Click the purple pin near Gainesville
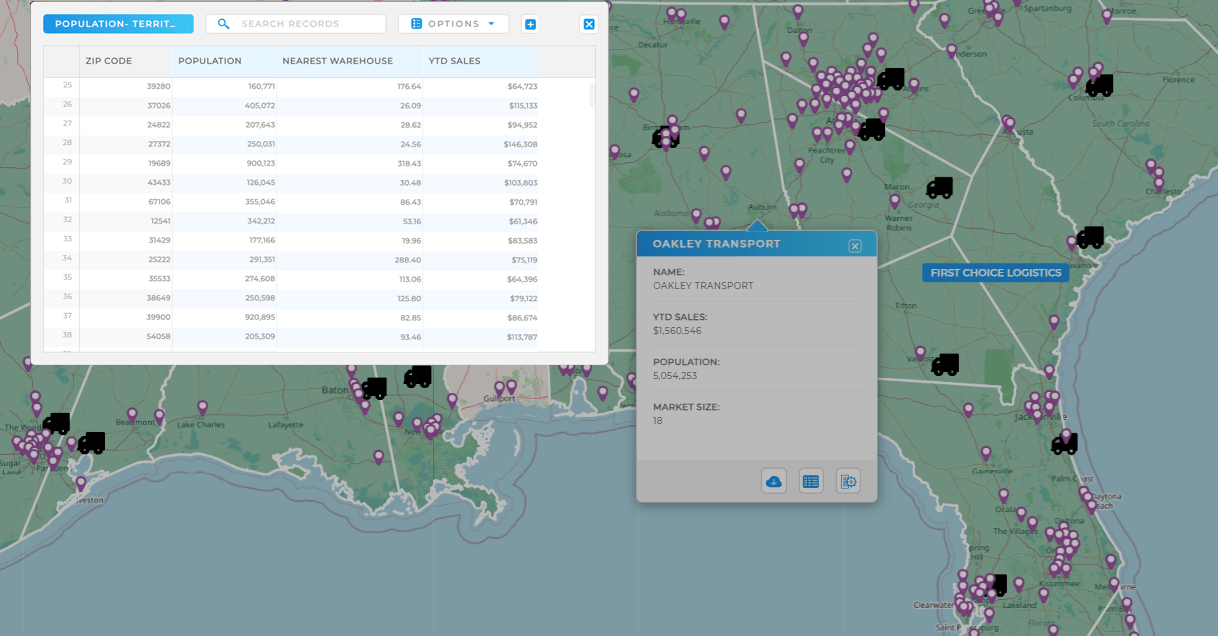 [x=985, y=452]
